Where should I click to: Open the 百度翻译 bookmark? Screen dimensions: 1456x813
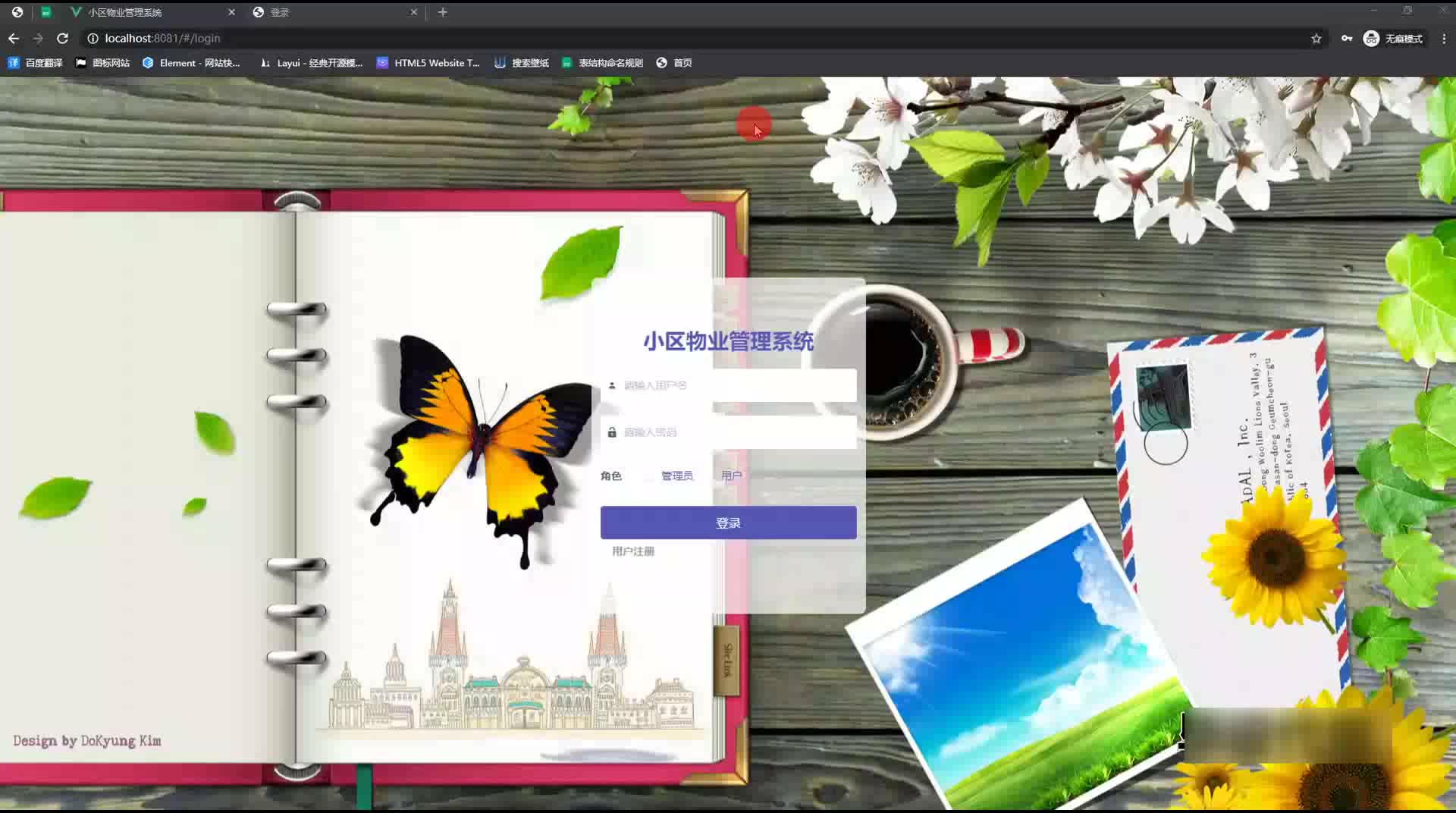[35, 63]
